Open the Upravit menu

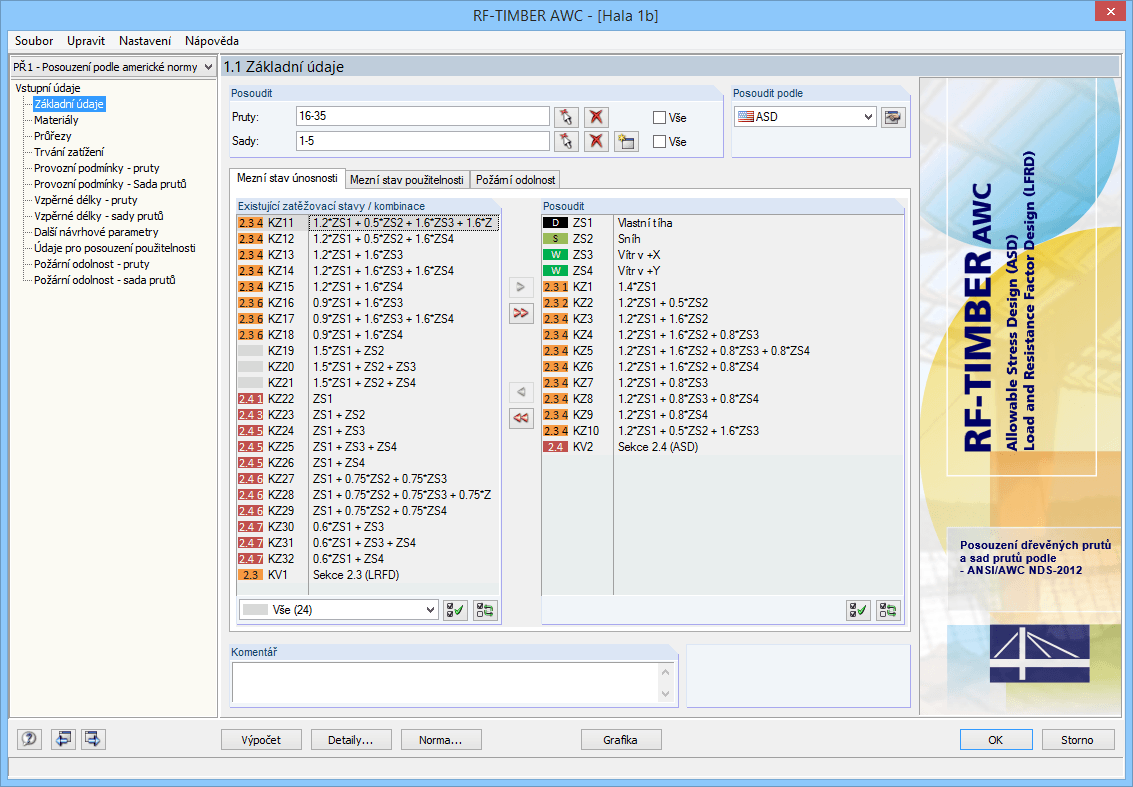click(x=86, y=41)
